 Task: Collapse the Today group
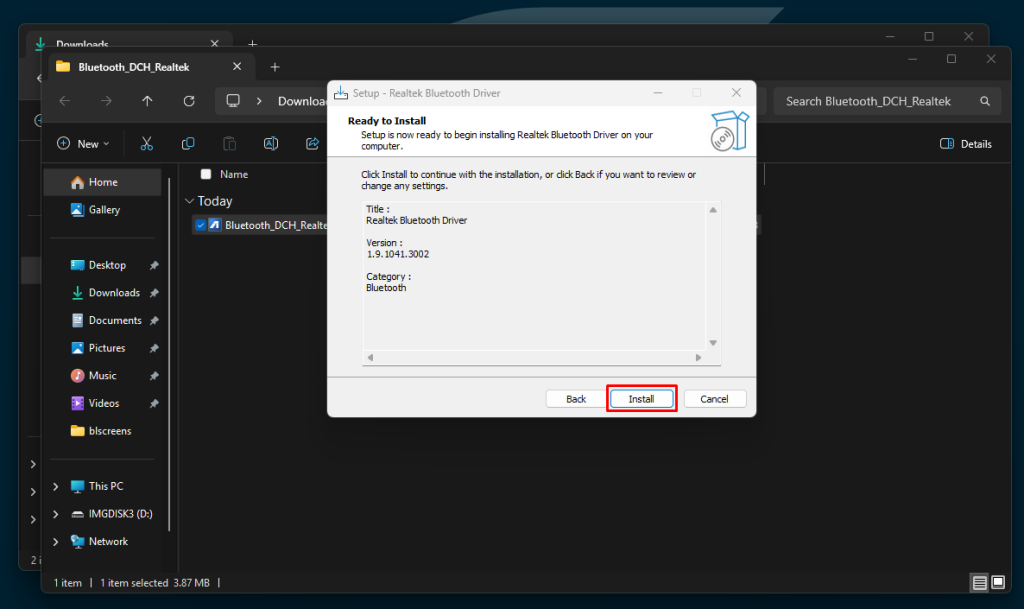point(190,201)
